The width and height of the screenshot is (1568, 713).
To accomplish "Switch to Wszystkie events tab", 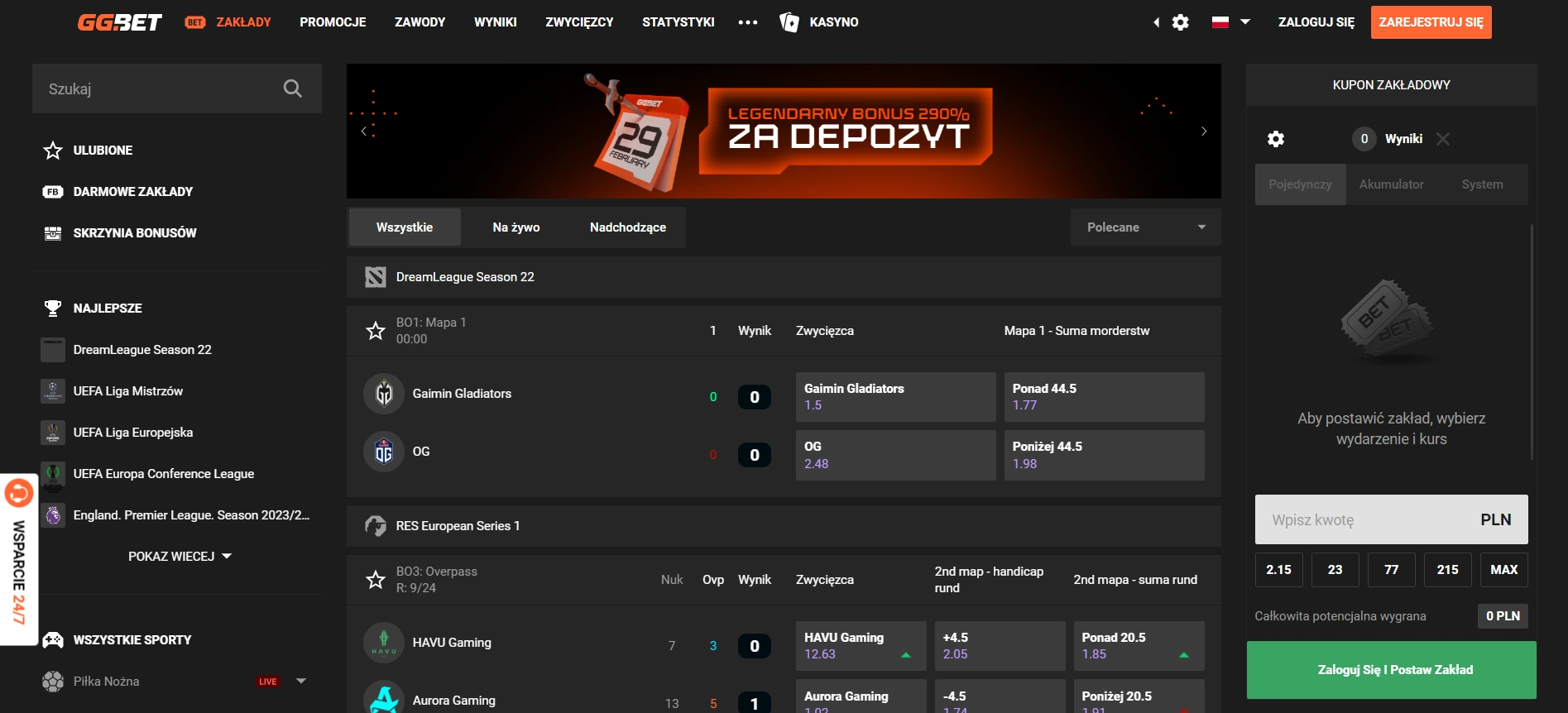I will pyautogui.click(x=405, y=227).
